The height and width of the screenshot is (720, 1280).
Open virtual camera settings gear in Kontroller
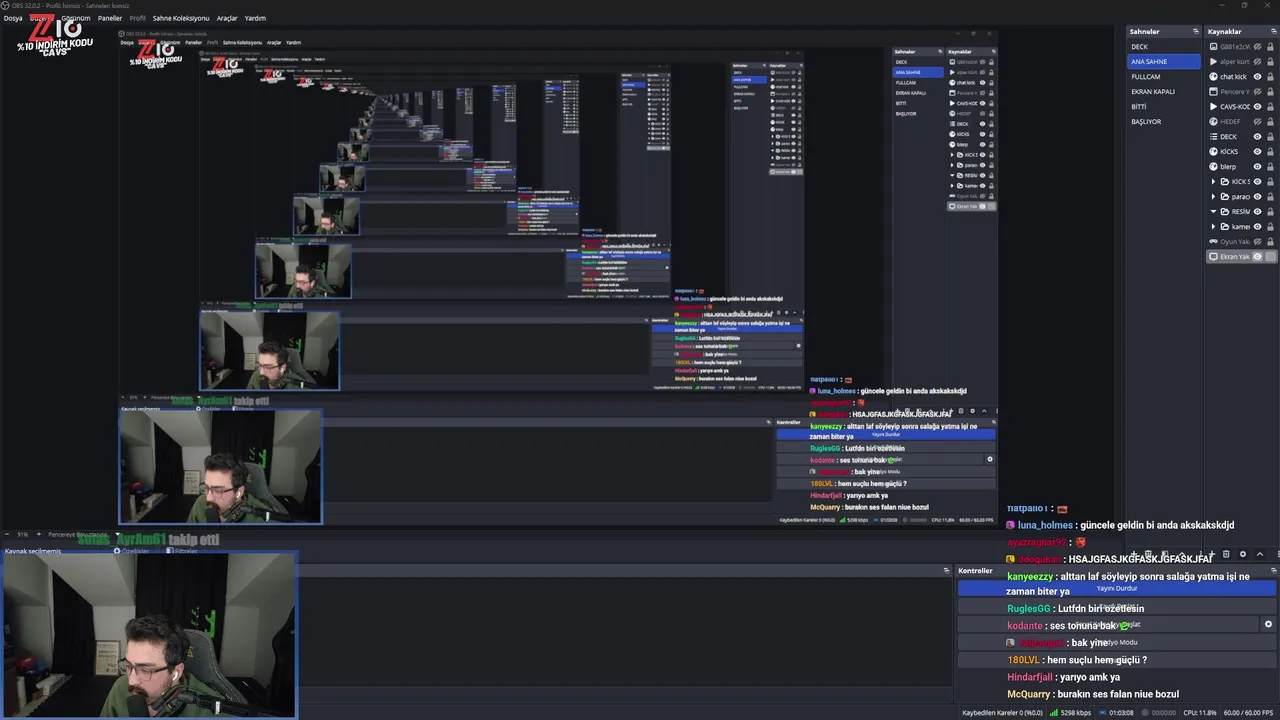coord(1268,625)
